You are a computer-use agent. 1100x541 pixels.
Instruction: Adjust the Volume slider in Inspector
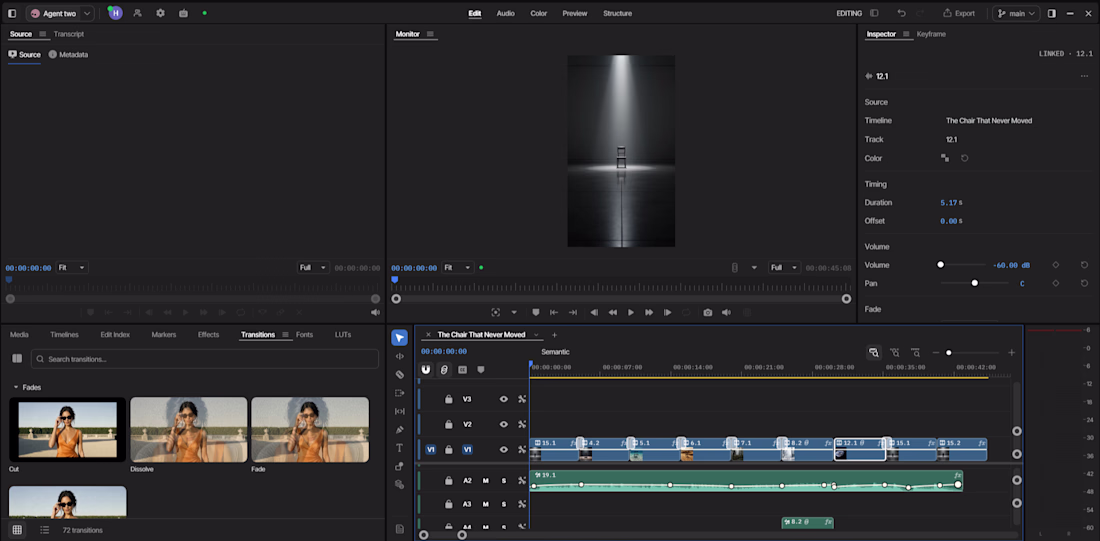click(962, 265)
